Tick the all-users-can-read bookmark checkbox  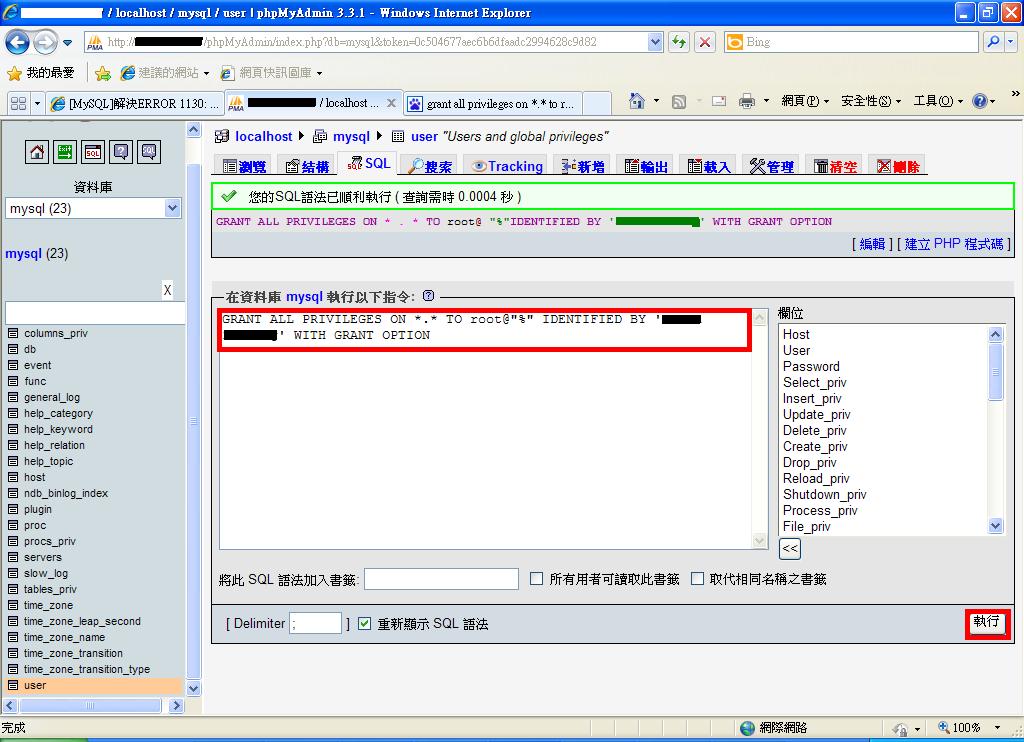536,579
